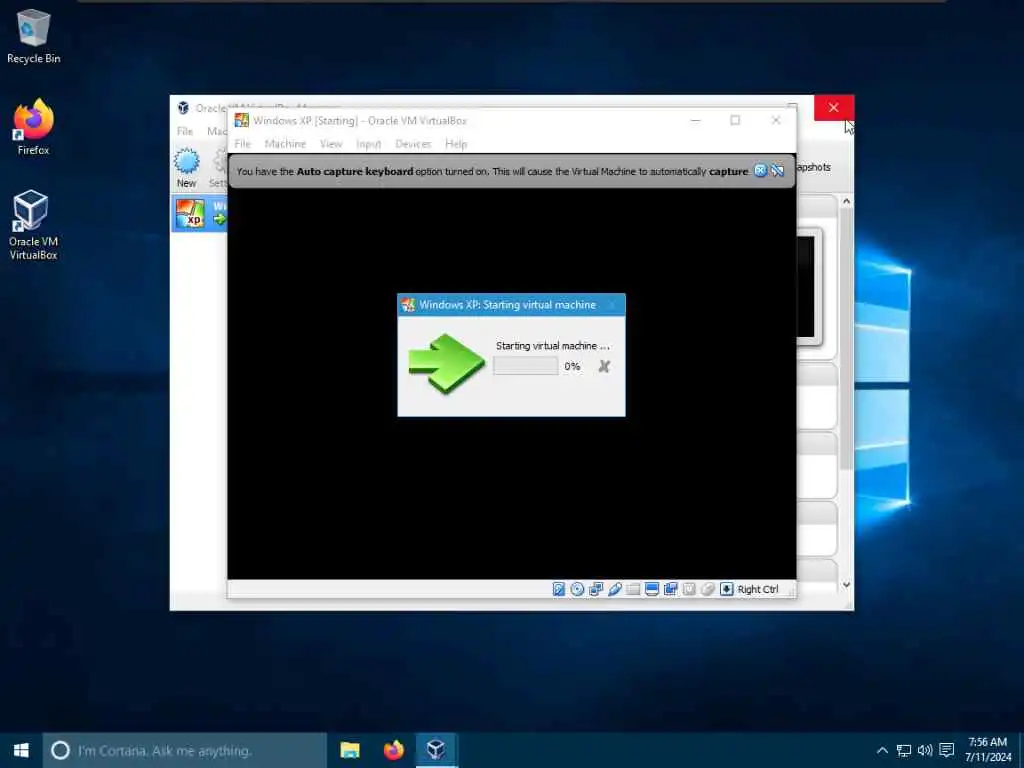The height and width of the screenshot is (768, 1024).
Task: Open Recycle Bin desktop icon
Action: [x=33, y=37]
